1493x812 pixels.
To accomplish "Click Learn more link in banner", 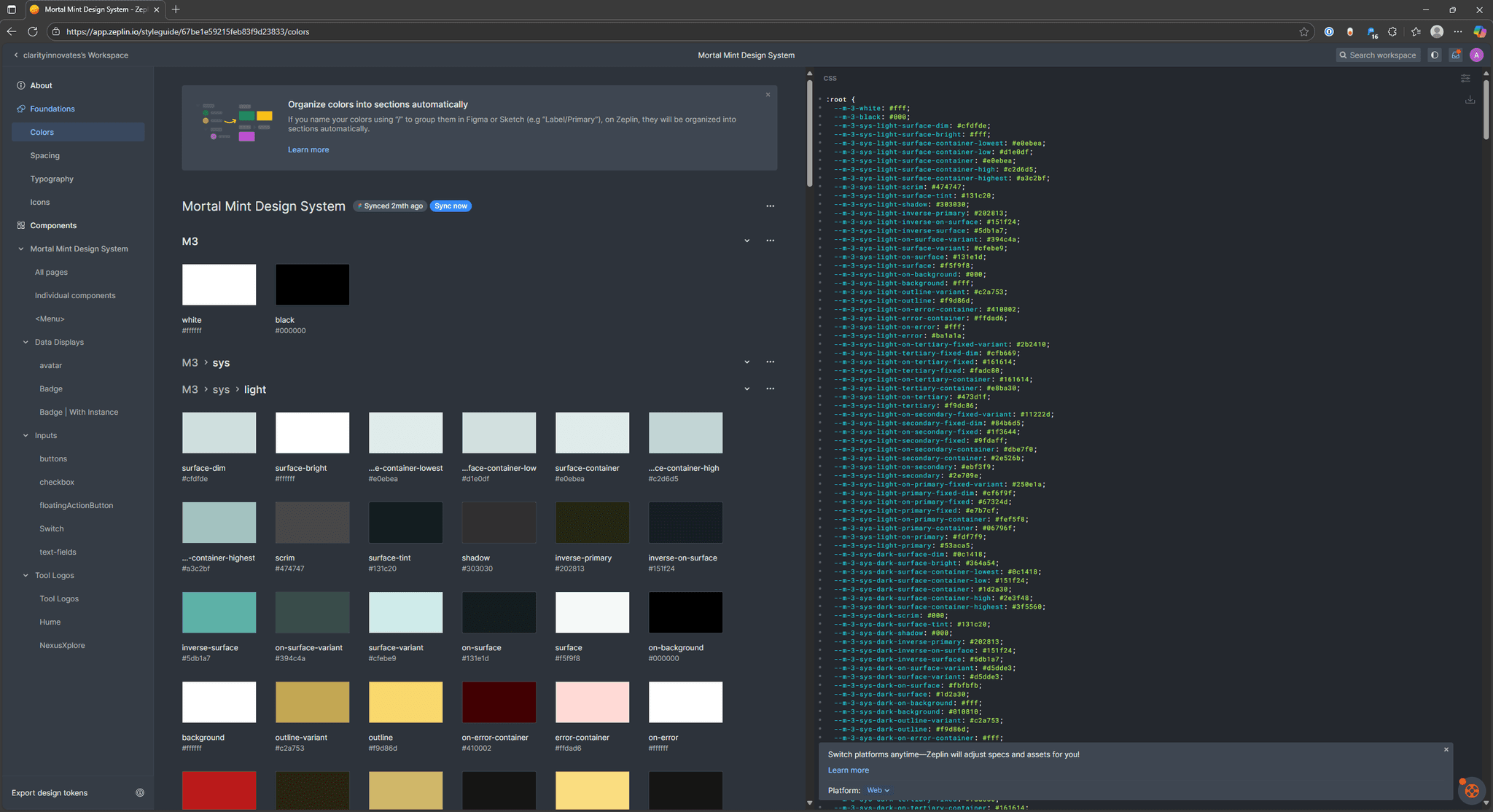I will point(308,149).
